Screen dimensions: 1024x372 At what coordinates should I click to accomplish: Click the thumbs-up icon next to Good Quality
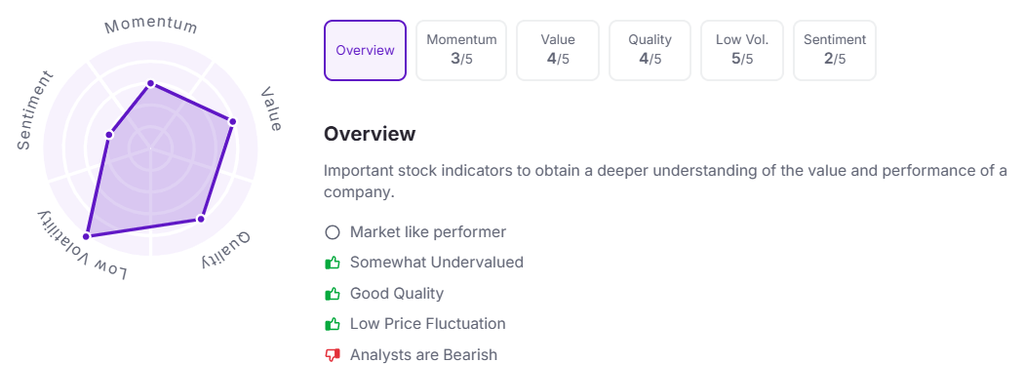pos(332,294)
